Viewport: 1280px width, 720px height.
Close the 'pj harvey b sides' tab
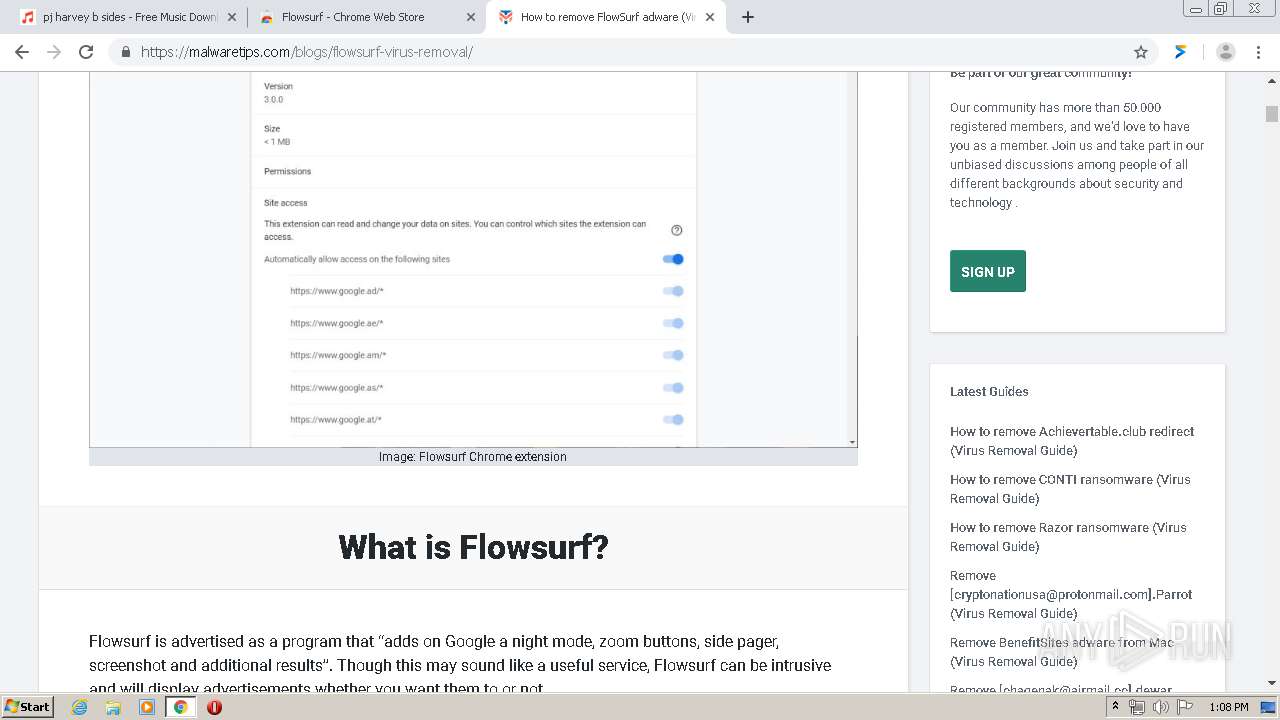pos(232,17)
